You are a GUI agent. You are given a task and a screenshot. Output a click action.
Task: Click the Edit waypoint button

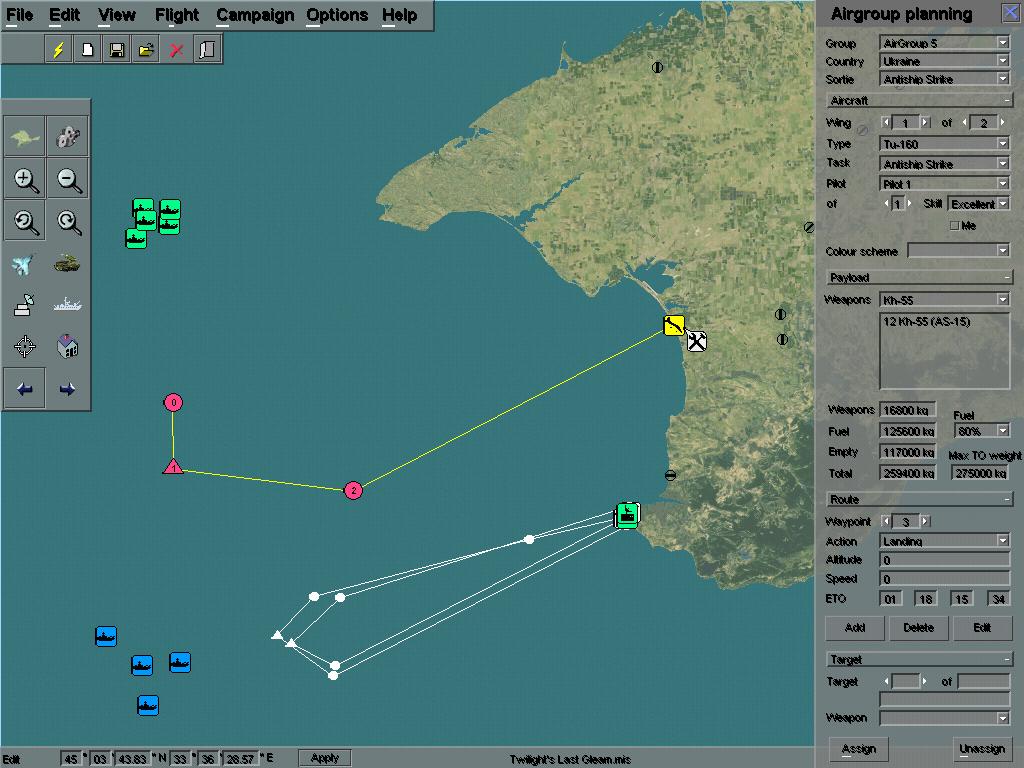[982, 628]
